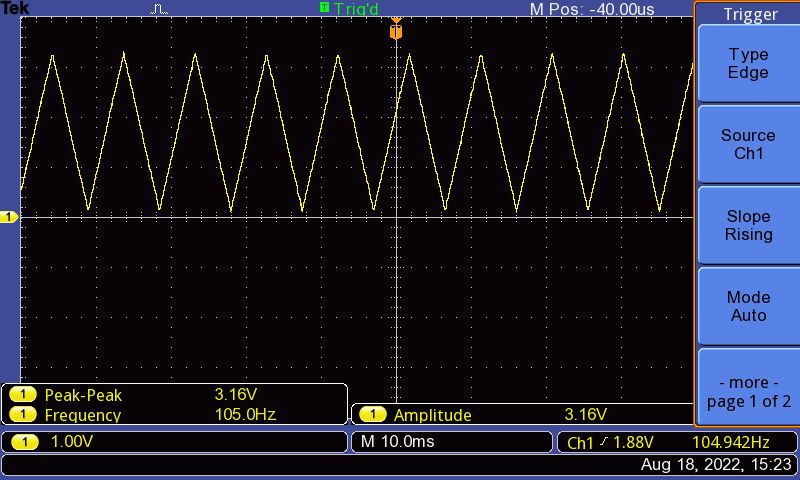Click the date and time display
This screenshot has height=480, width=800.
pos(715,465)
